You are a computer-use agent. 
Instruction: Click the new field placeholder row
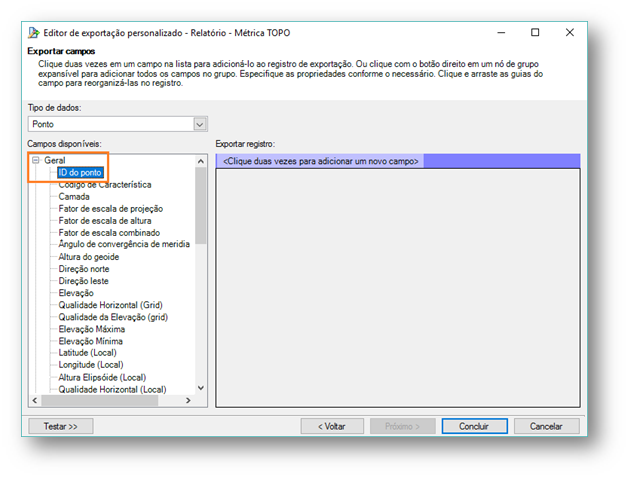pyautogui.click(x=321, y=161)
